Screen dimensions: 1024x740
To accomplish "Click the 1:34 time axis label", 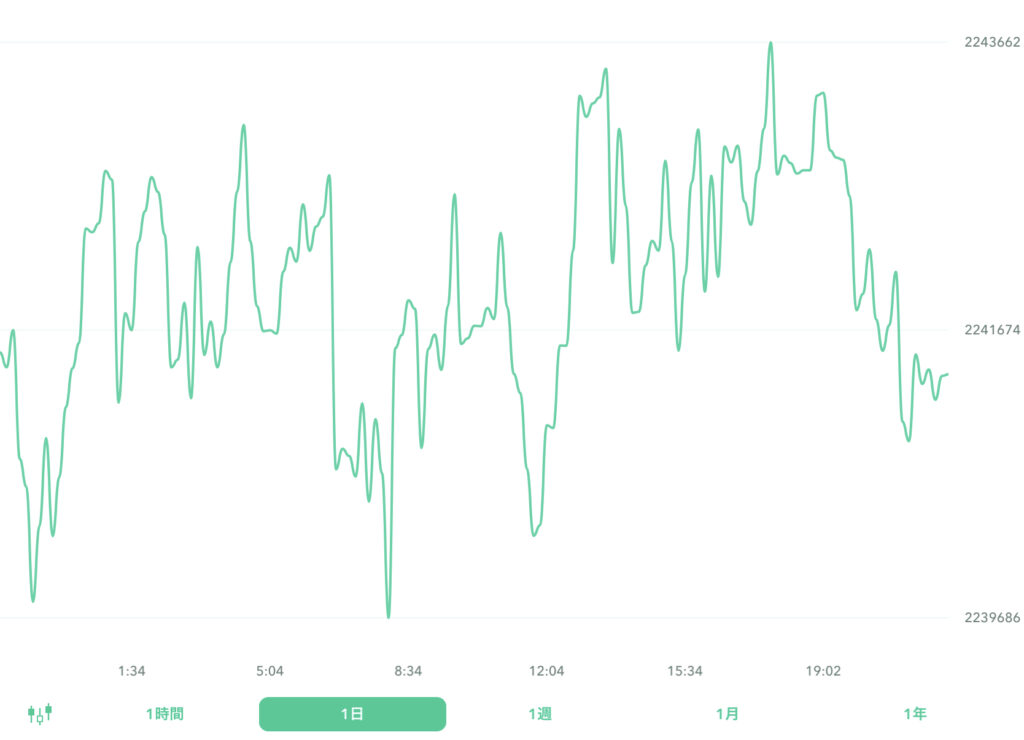I will coord(132,671).
